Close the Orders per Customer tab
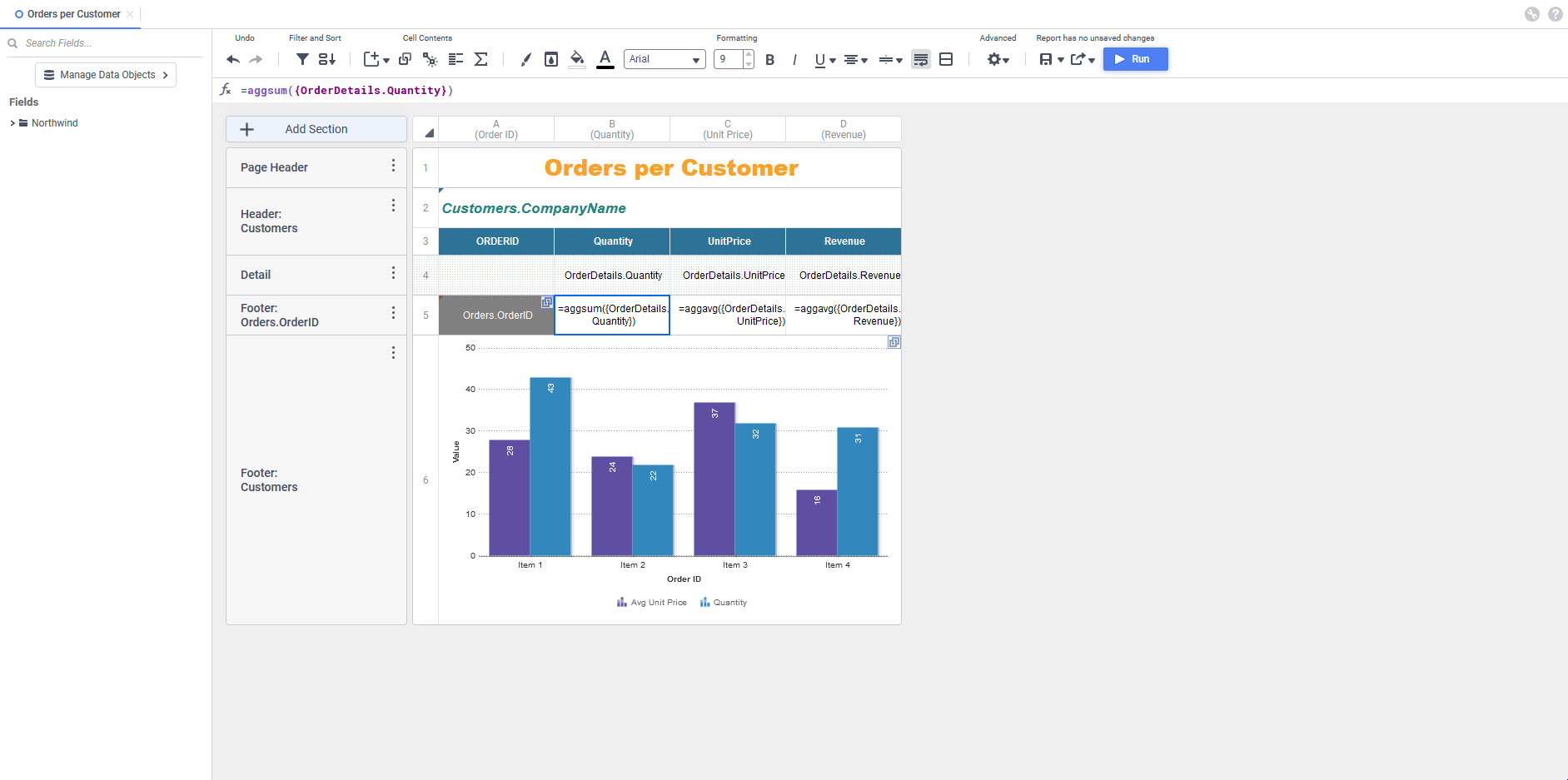Image resolution: width=1568 pixels, height=780 pixels. pos(130,14)
